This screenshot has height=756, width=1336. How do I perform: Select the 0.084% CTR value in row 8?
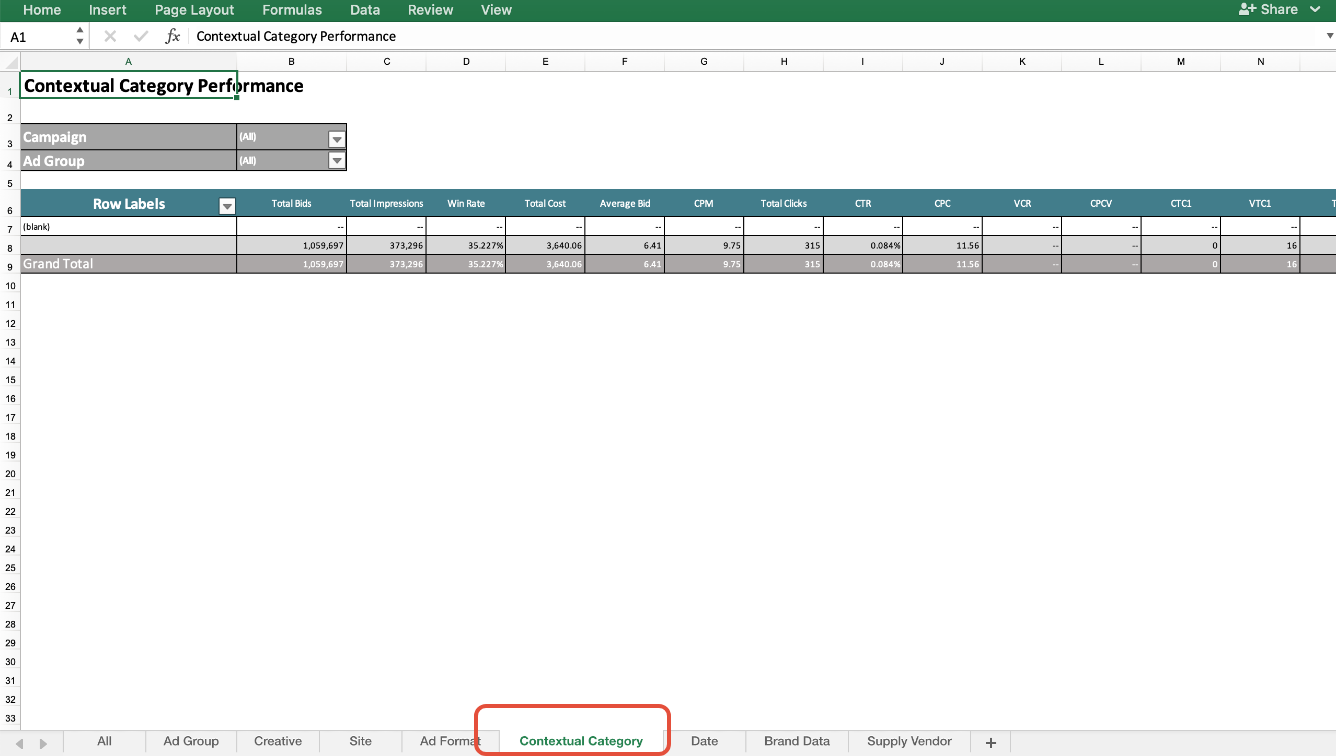(x=863, y=246)
